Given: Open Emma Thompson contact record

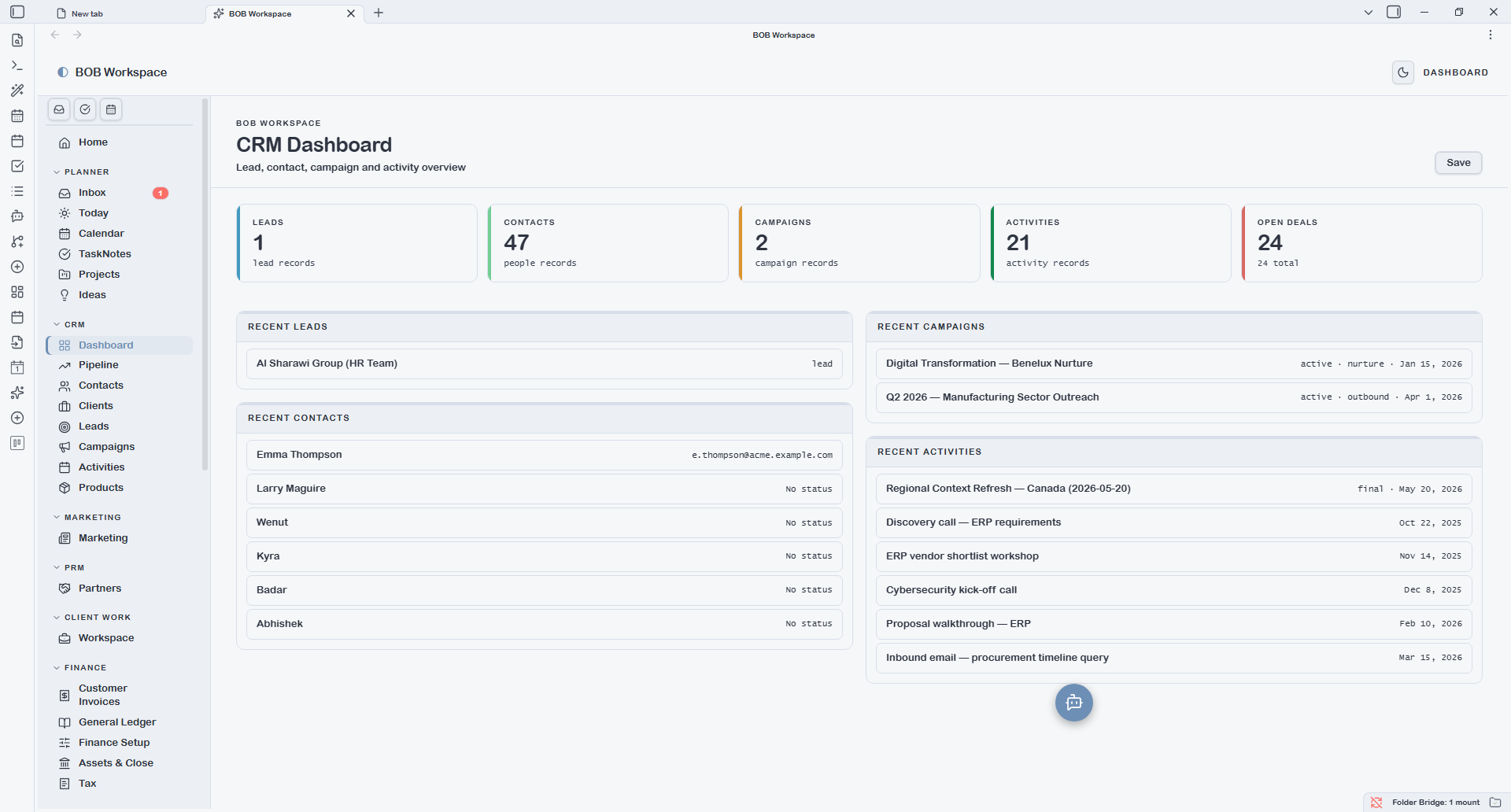Looking at the screenshot, I should click(545, 455).
